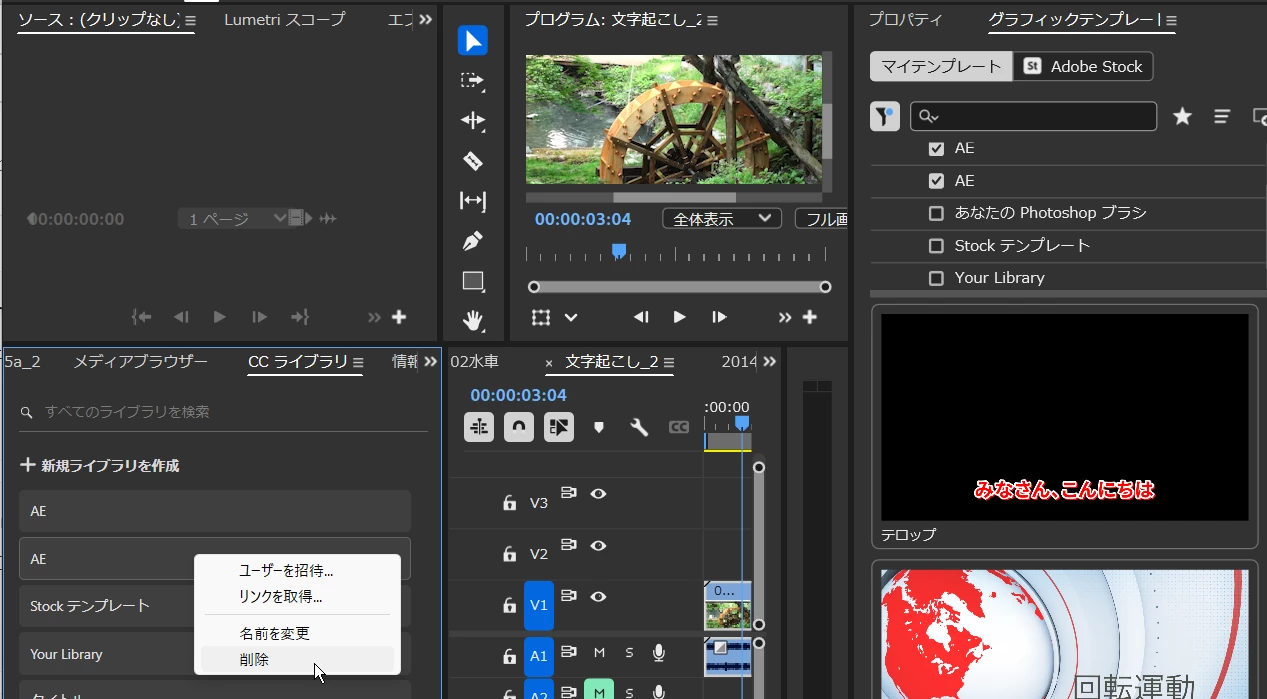Open sort options in graphics templates panel

coord(1222,116)
